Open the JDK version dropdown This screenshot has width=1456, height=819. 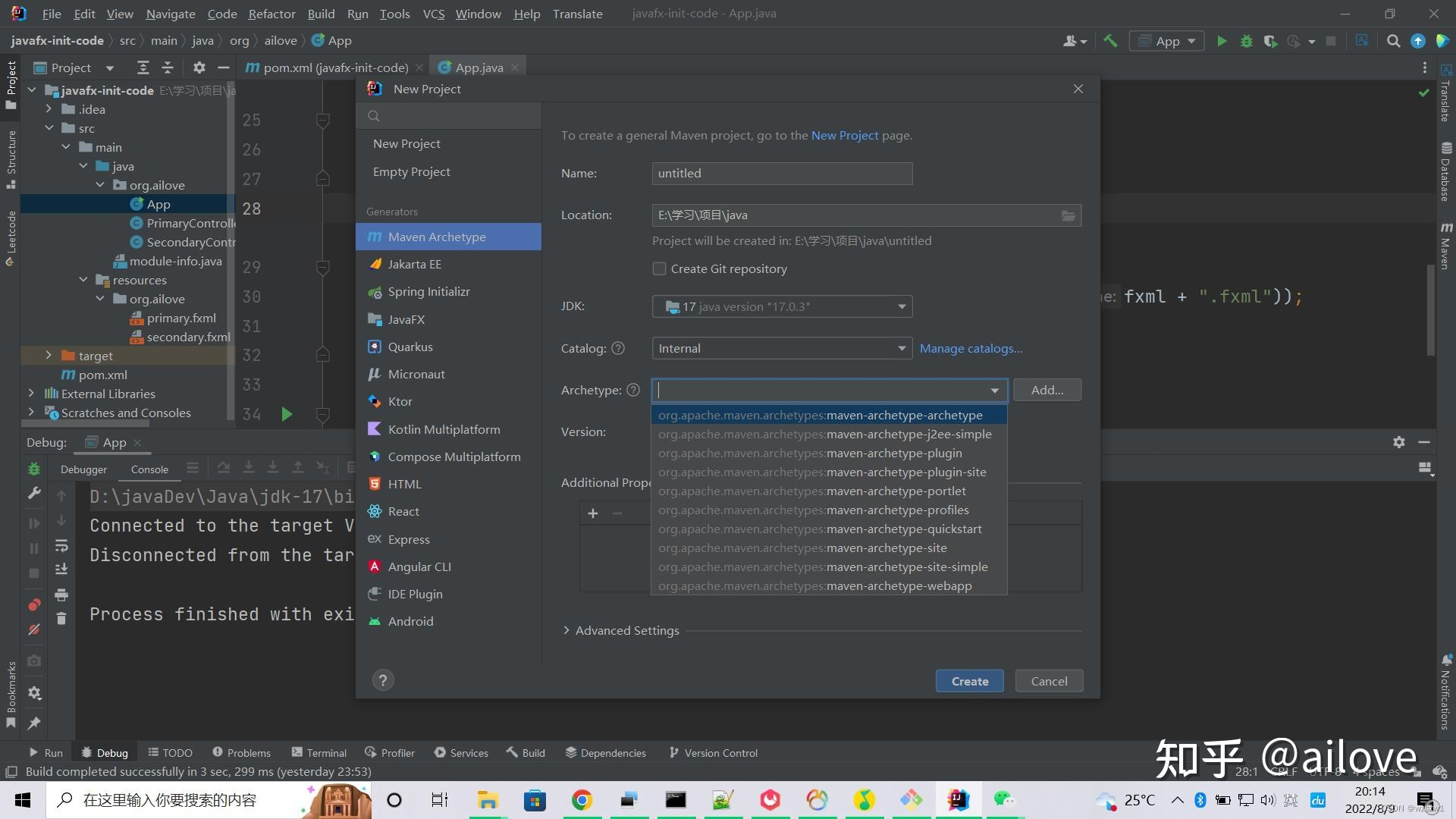tap(782, 306)
